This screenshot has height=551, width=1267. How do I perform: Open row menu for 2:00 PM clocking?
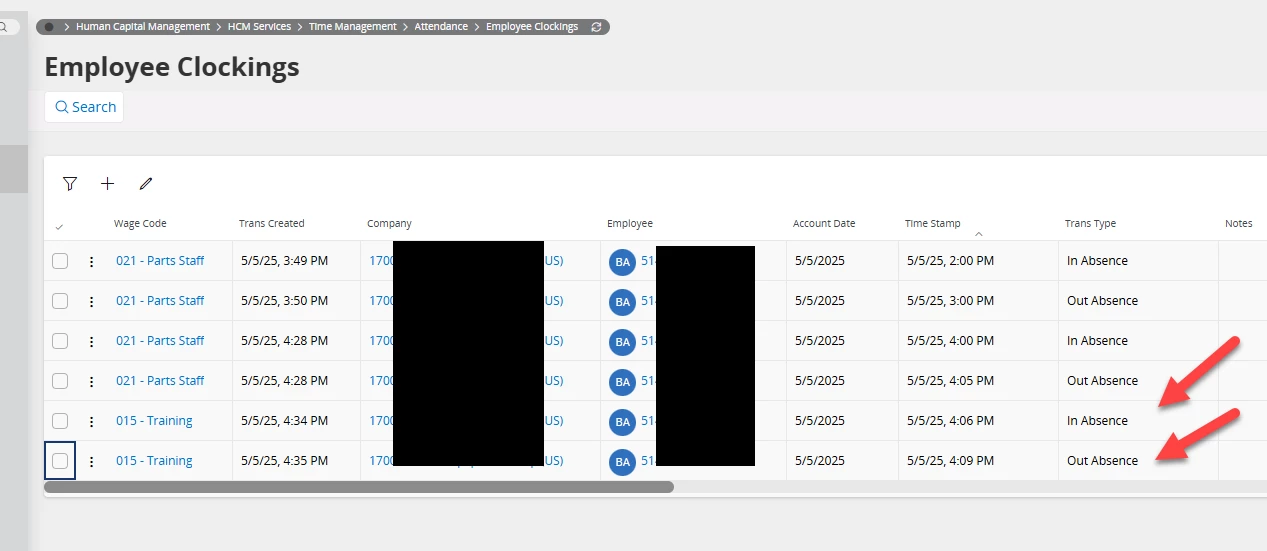coord(91,261)
